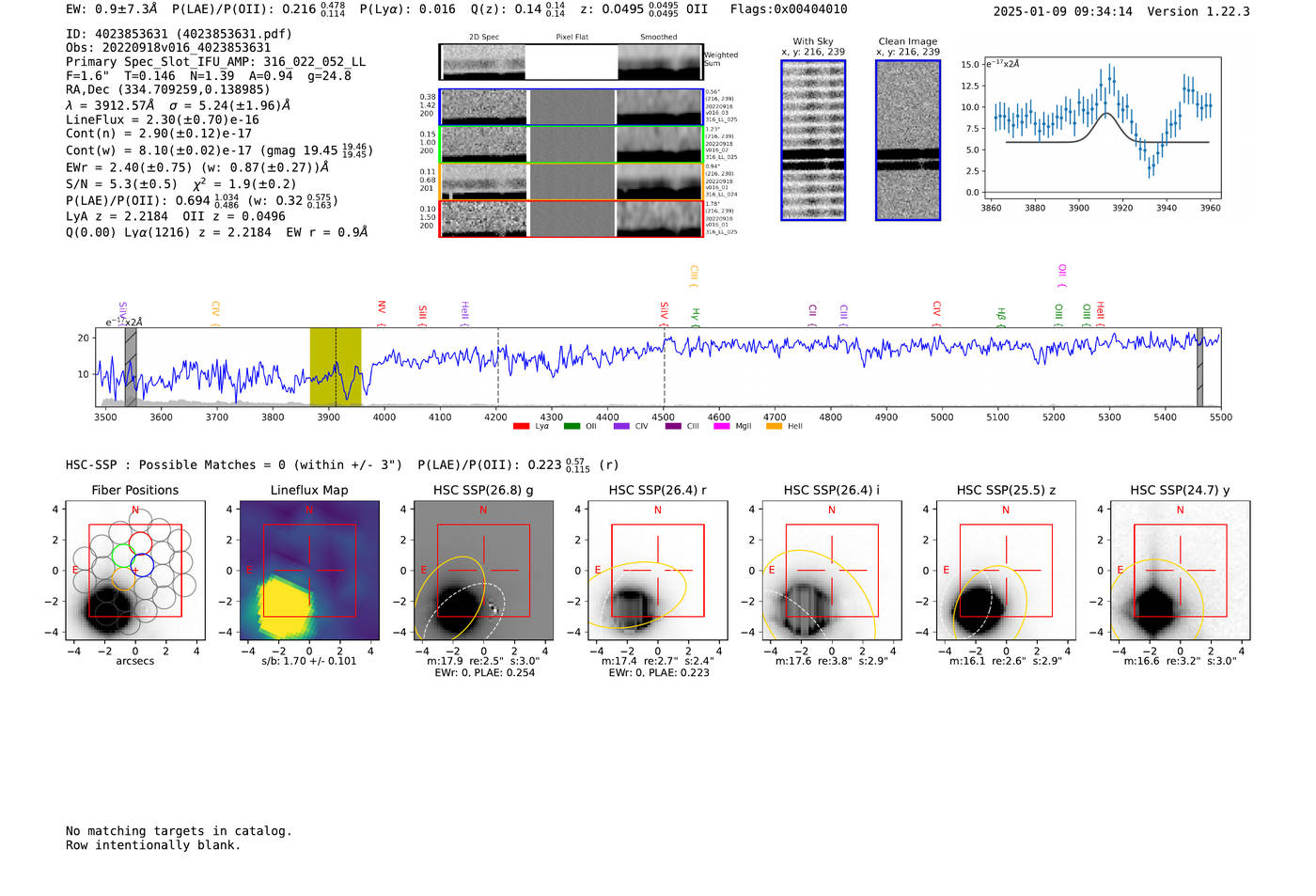Image resolution: width=1316 pixels, height=896 pixels.
Task: Click the orange CIII line marker
Action: pyautogui.click(x=694, y=276)
